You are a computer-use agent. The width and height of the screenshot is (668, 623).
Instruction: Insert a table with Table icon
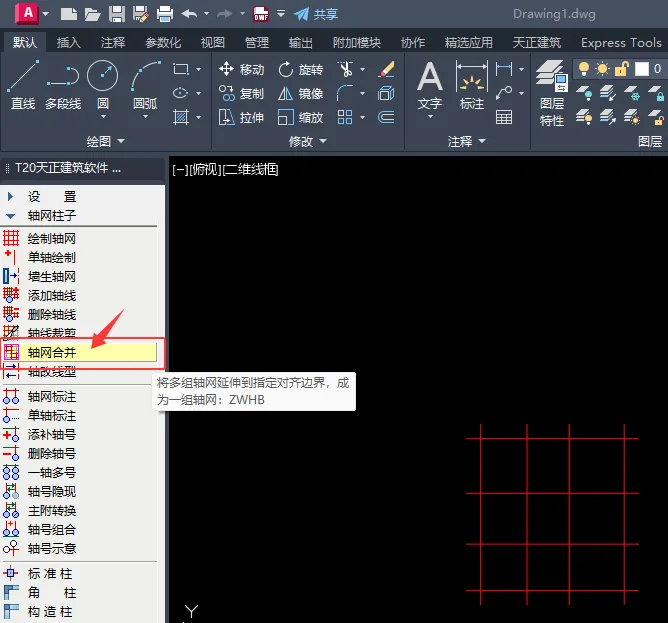(x=504, y=117)
